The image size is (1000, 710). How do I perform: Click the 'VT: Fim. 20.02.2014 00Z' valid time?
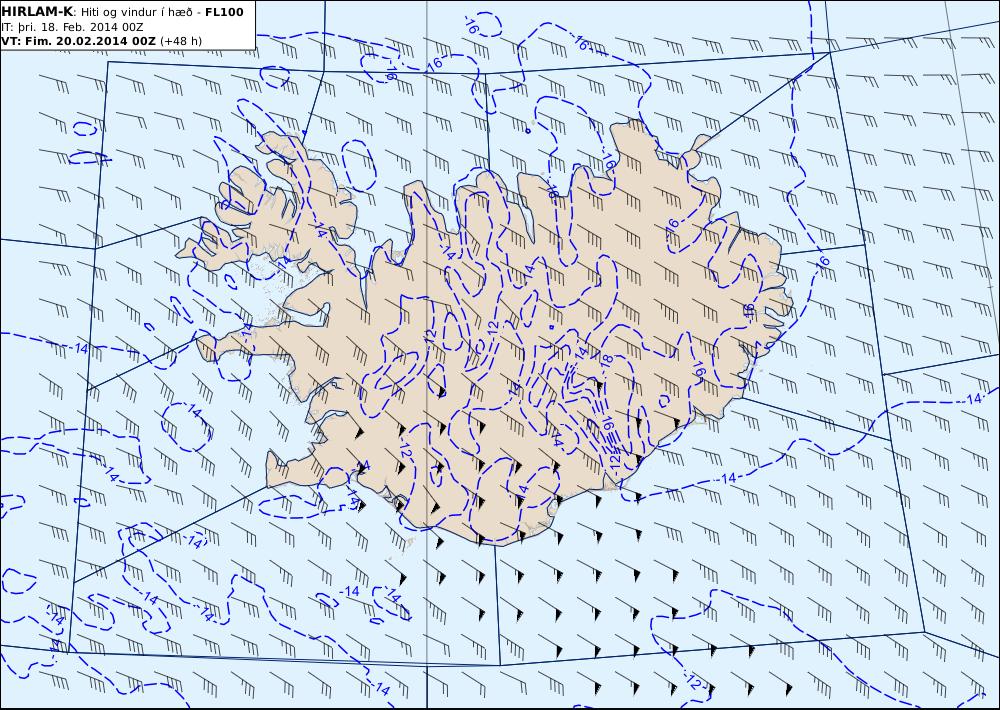point(78,41)
